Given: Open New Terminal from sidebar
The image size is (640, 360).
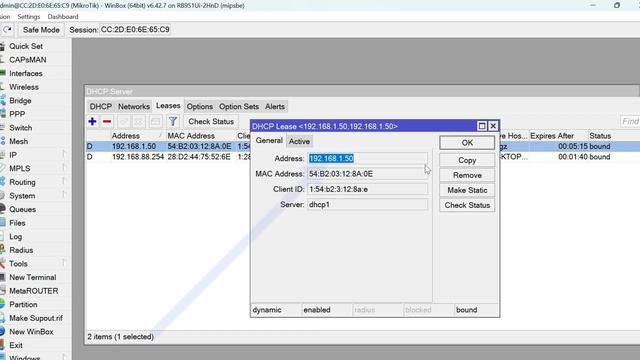Looking at the screenshot, I should [33, 277].
